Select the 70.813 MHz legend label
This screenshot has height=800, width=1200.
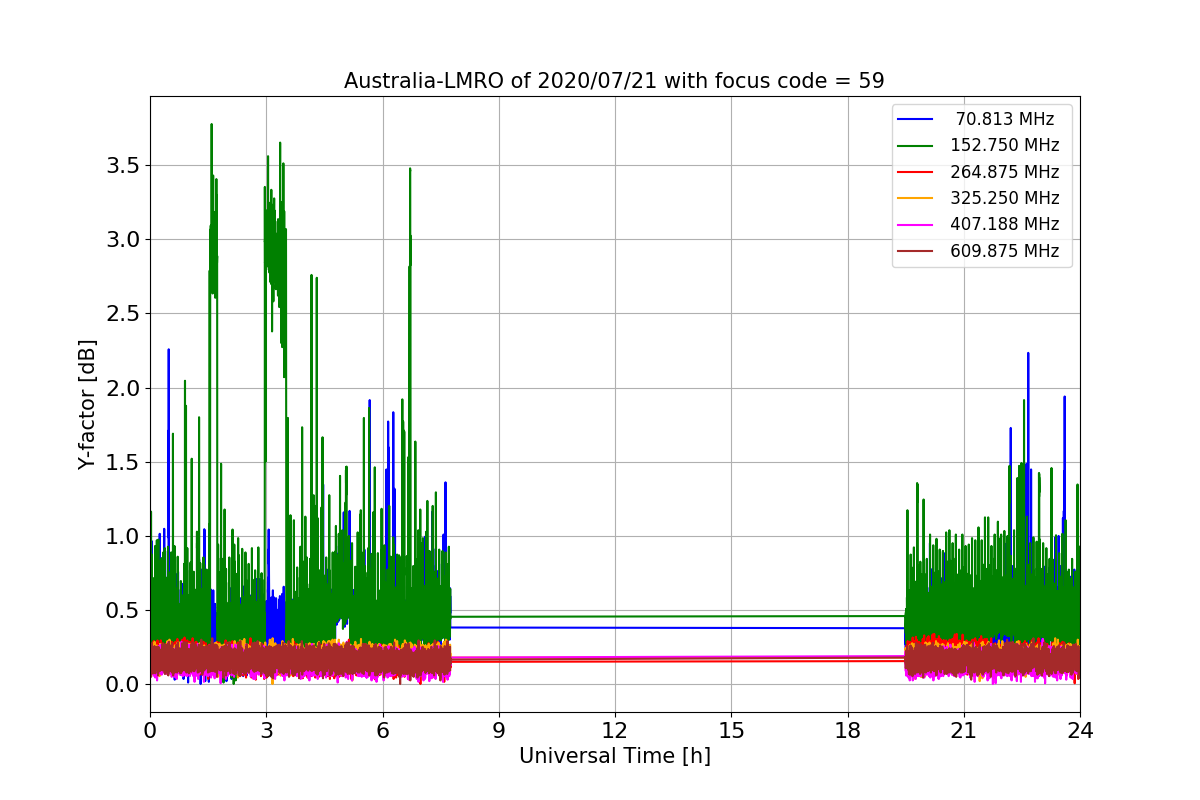click(x=1005, y=119)
